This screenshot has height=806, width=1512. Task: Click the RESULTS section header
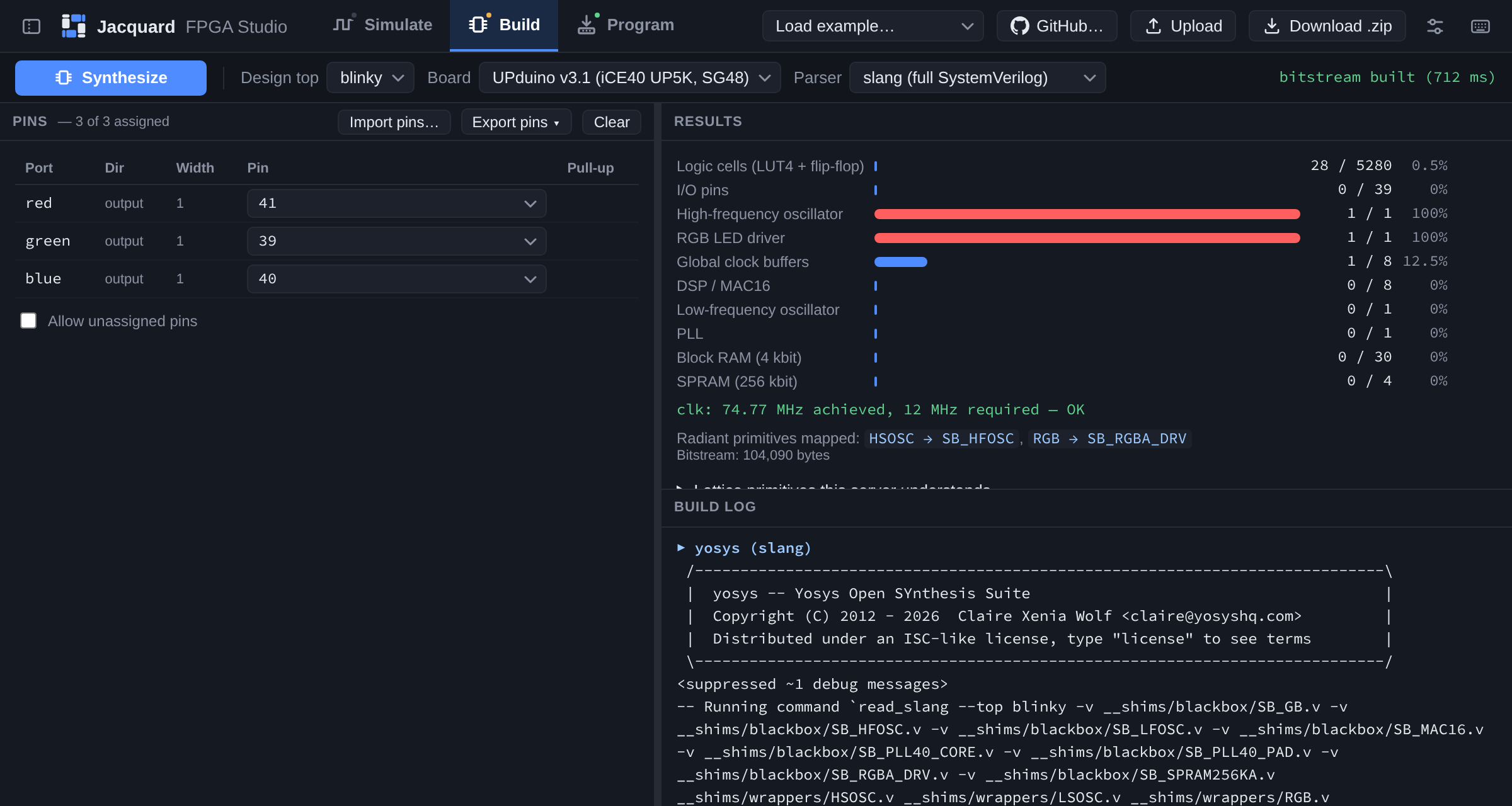708,122
